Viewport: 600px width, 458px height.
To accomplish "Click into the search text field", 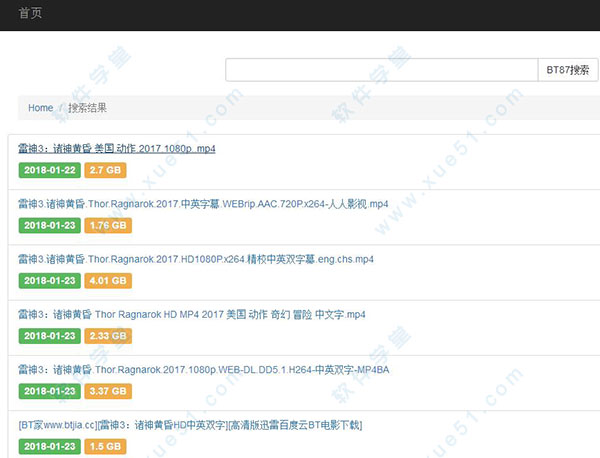I will pos(382,70).
